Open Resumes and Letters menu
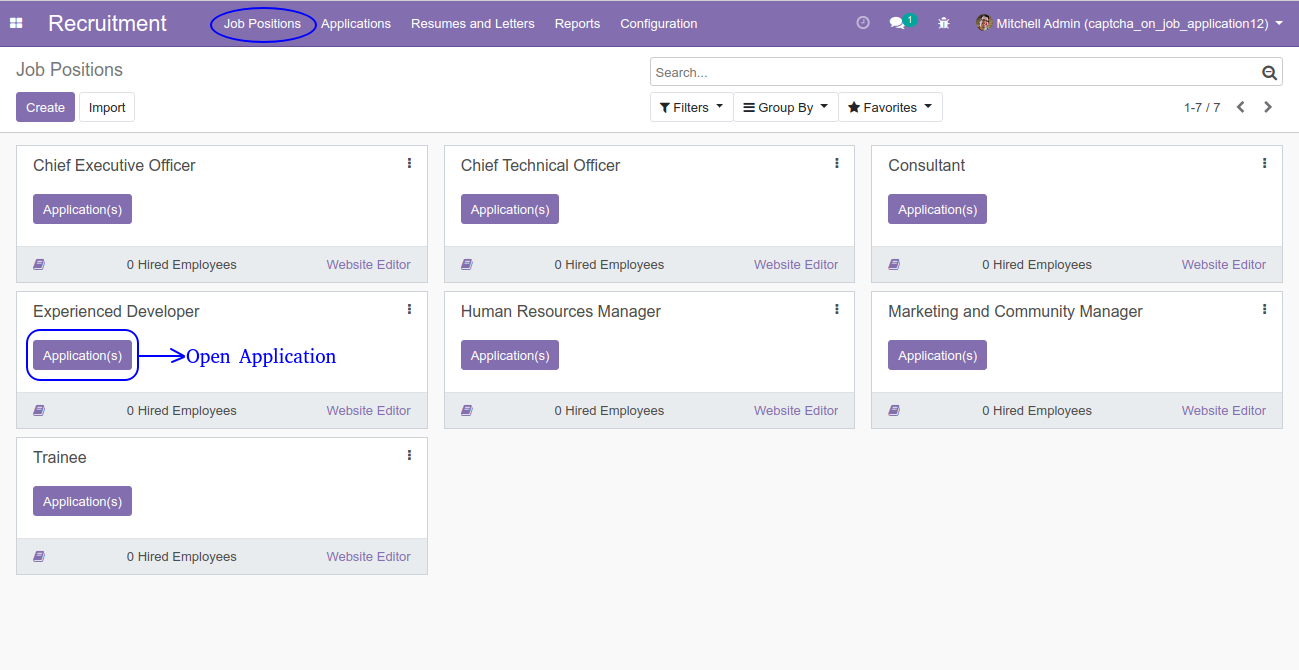1299x670 pixels. point(473,23)
